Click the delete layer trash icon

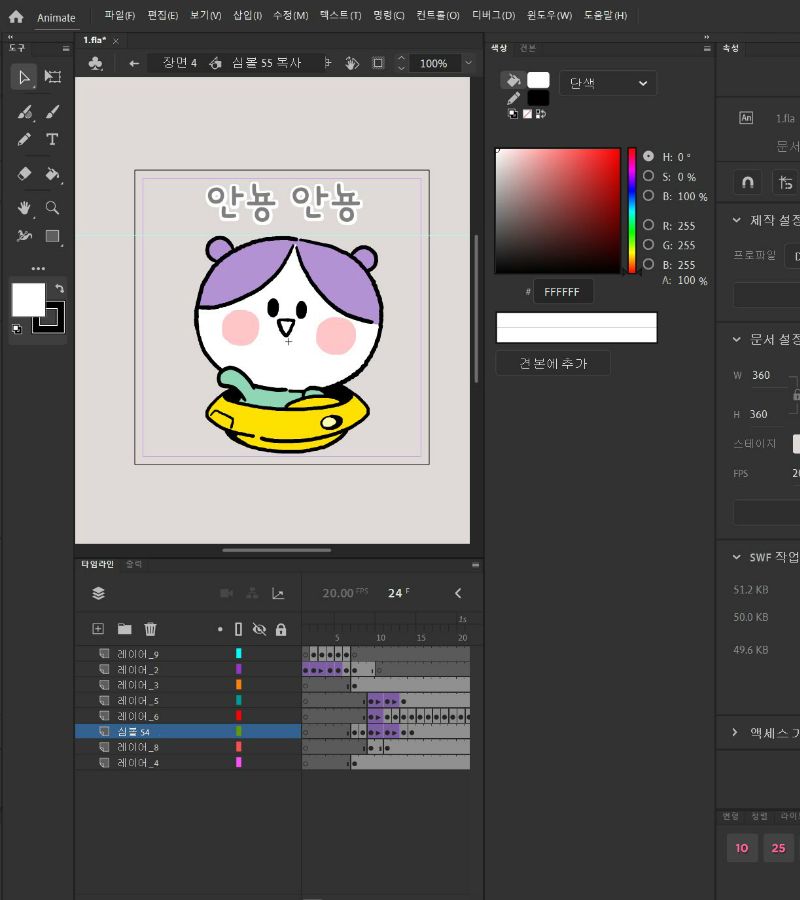click(150, 629)
